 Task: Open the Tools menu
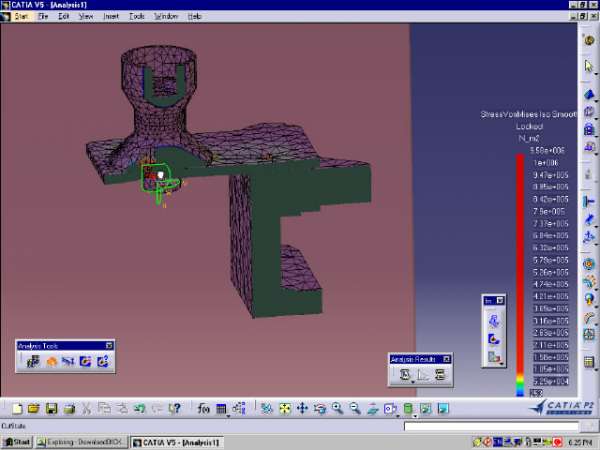click(137, 16)
